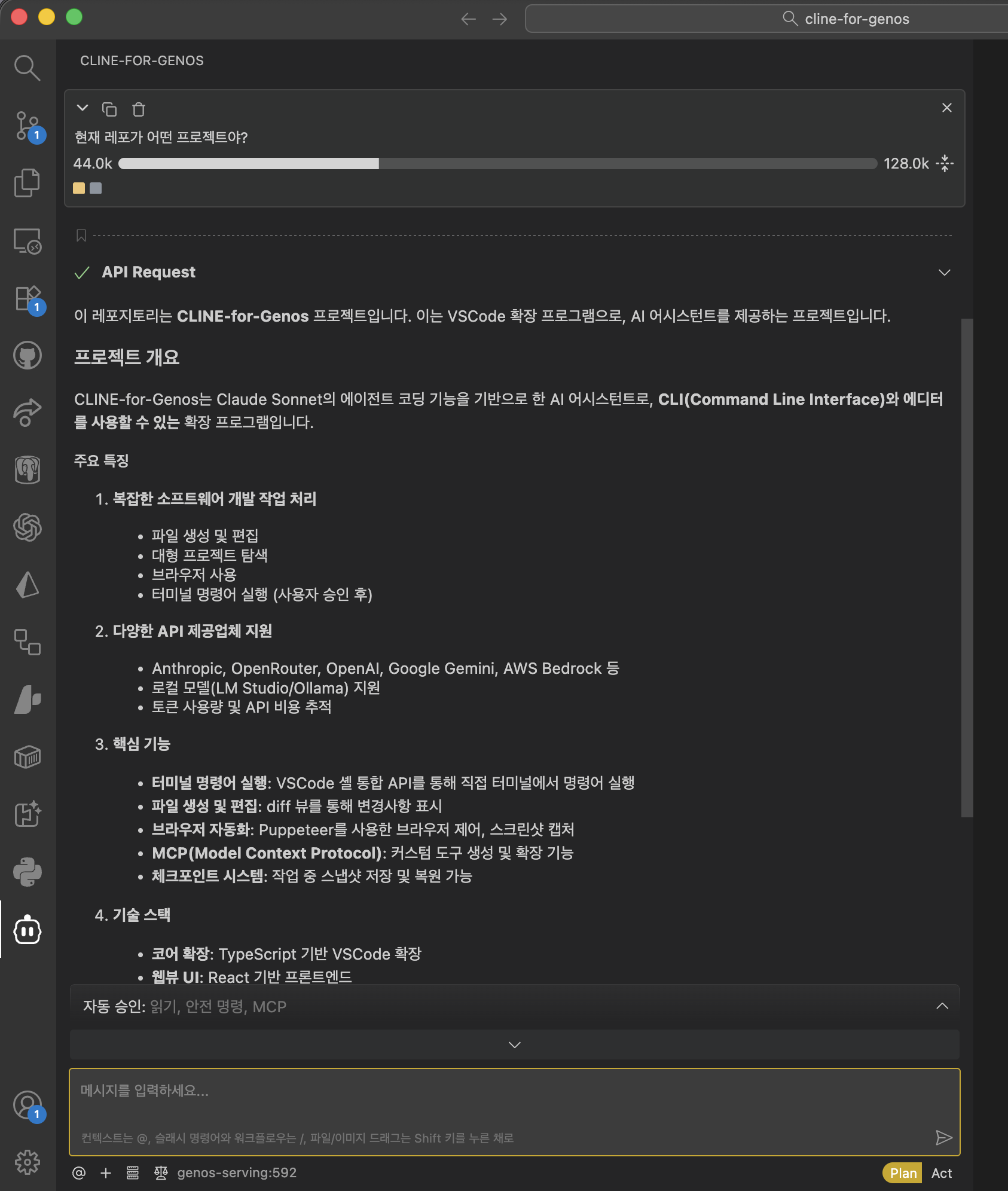Viewport: 1008px width, 1191px height.
Task: Delete the task with trash icon
Action: 139,109
